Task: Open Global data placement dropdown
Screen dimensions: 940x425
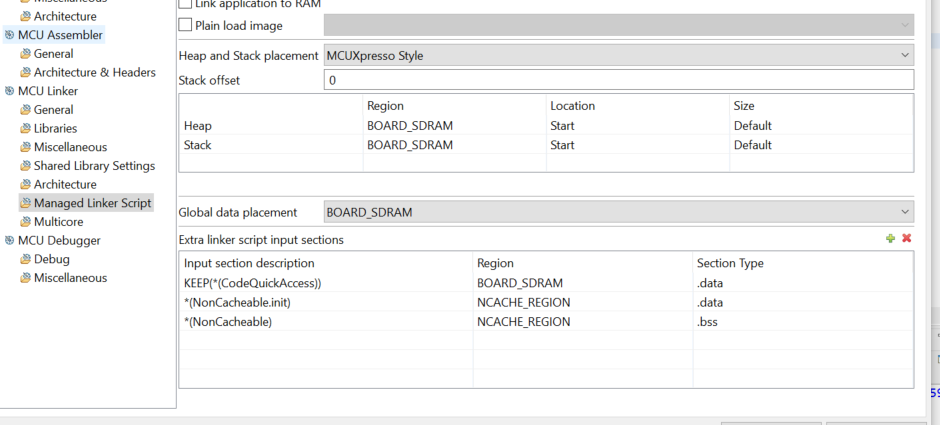Action: 618,212
